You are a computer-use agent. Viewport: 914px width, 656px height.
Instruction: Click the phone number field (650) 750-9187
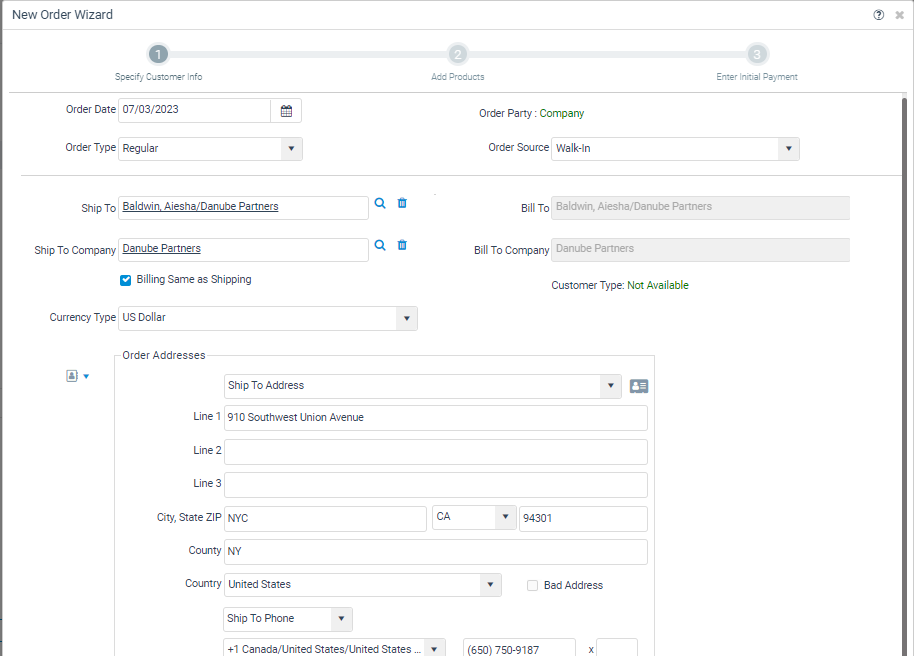pos(519,648)
